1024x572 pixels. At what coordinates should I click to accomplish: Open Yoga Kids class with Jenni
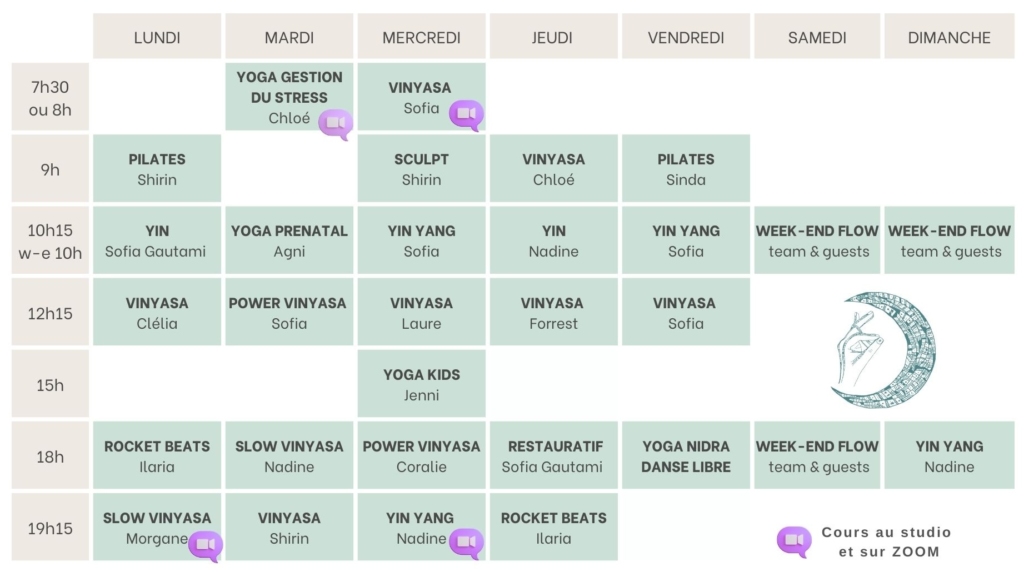(421, 384)
